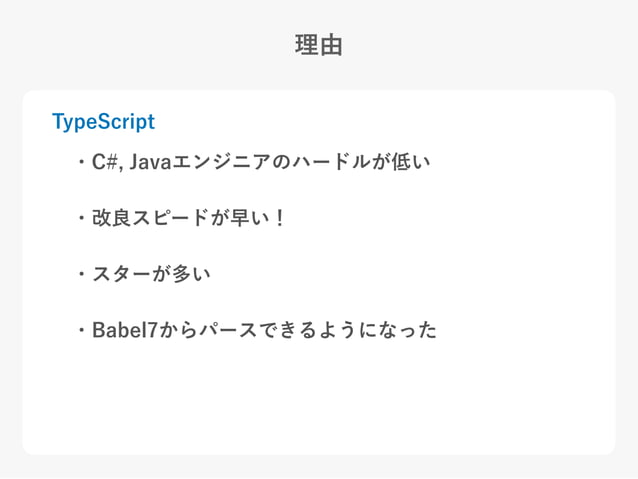This screenshot has height=479, width=638.
Task: Click 多い in the third bullet
Action: [191, 273]
